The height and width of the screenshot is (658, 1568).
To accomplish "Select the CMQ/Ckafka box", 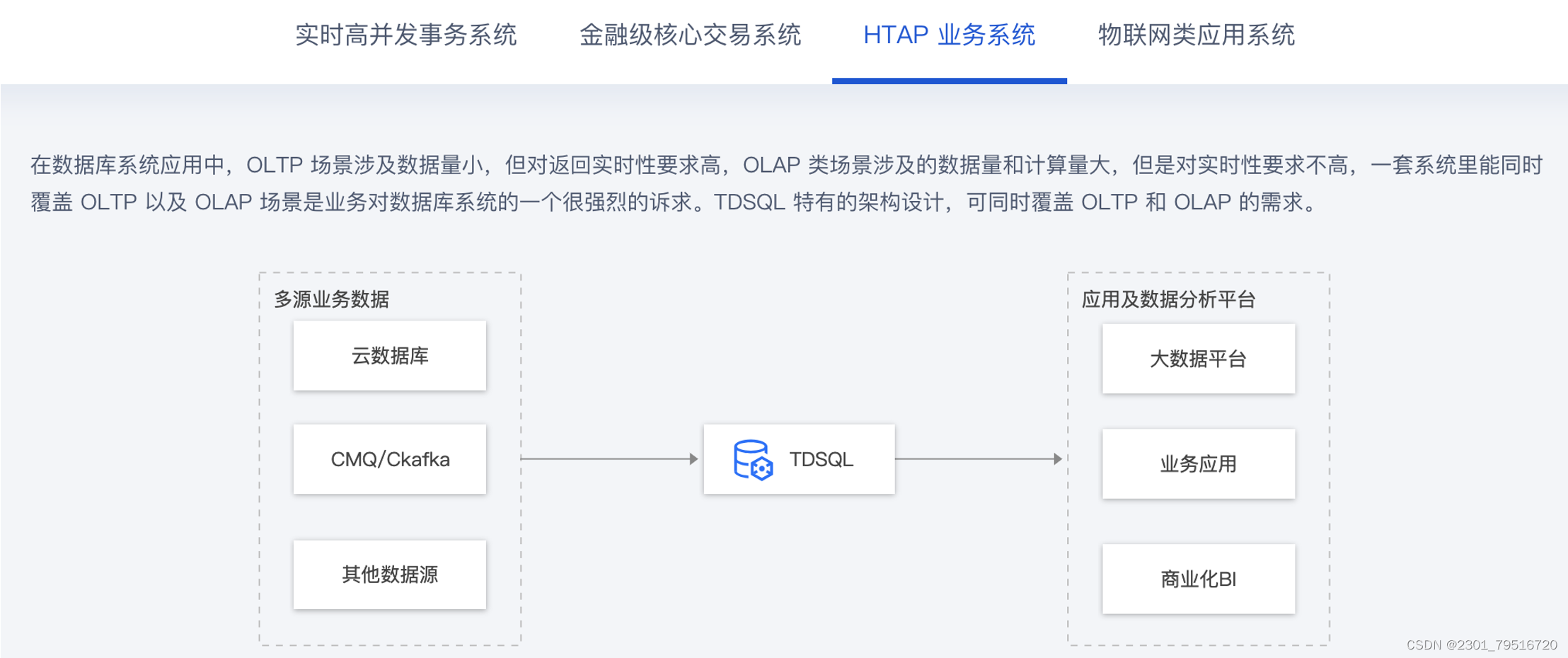I will (390, 459).
